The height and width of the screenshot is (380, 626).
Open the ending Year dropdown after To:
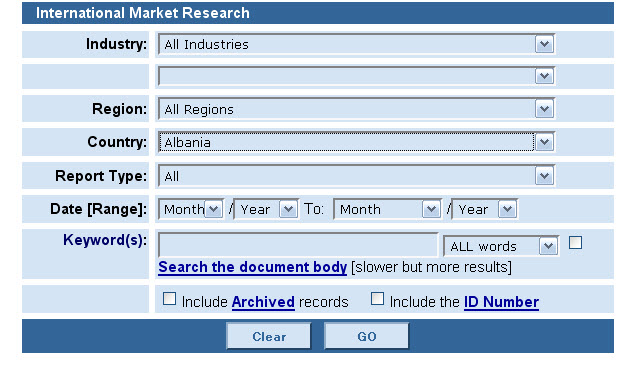(x=485, y=209)
